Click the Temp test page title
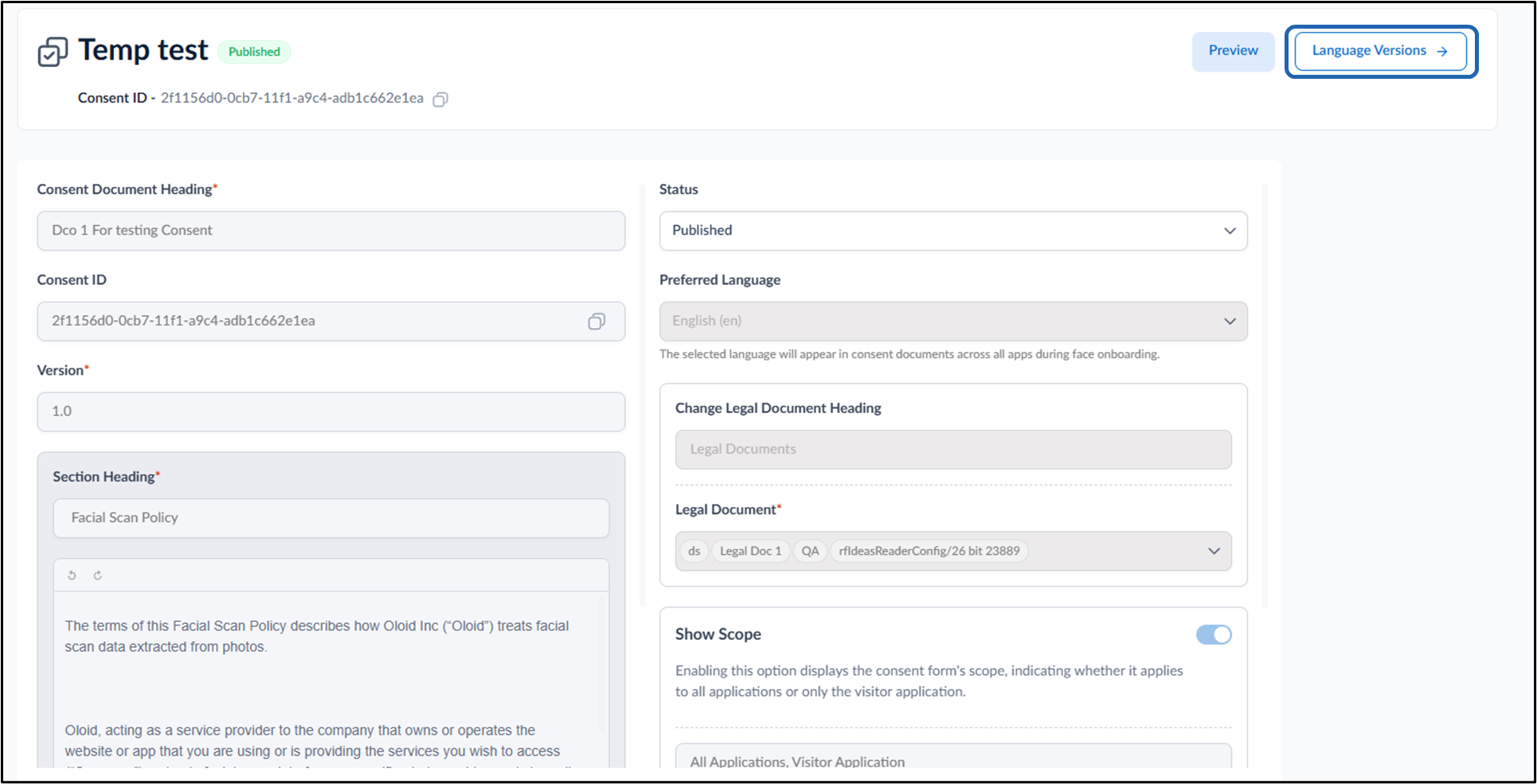Image resolution: width=1537 pixels, height=784 pixels. pyautogui.click(x=143, y=50)
